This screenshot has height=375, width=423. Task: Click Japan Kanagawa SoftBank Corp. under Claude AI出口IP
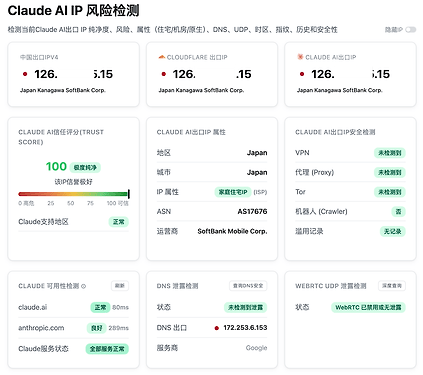pos(340,90)
